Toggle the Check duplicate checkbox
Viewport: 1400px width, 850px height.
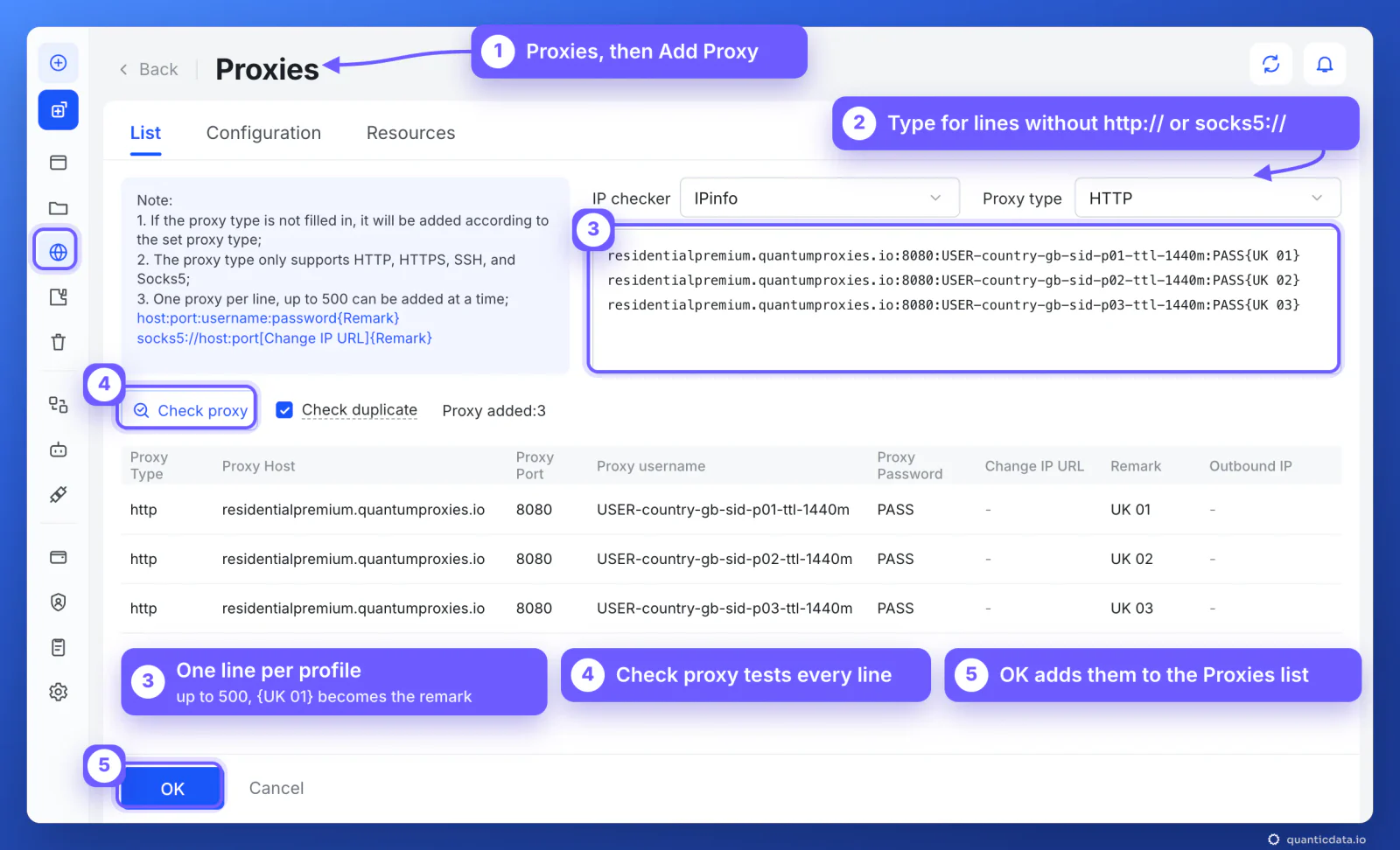click(284, 410)
